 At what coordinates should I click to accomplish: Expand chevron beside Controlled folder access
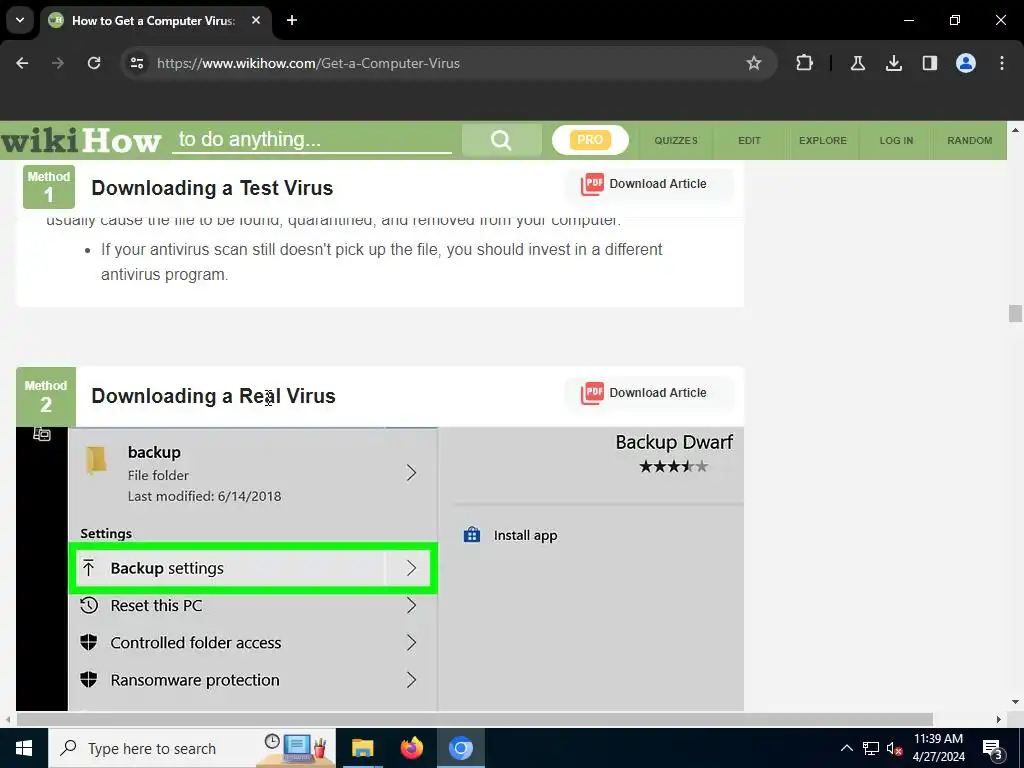[411, 643]
